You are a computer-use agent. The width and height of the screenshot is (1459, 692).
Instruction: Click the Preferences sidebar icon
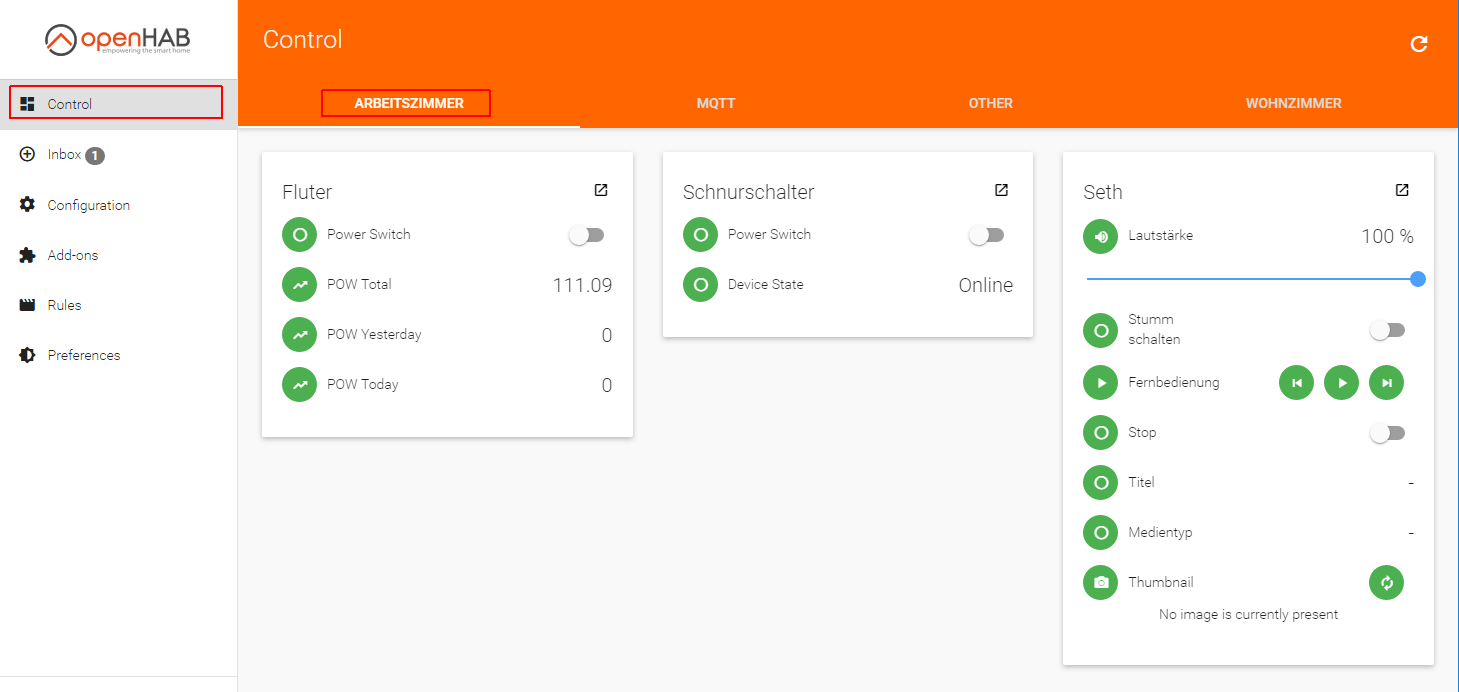(x=27, y=355)
